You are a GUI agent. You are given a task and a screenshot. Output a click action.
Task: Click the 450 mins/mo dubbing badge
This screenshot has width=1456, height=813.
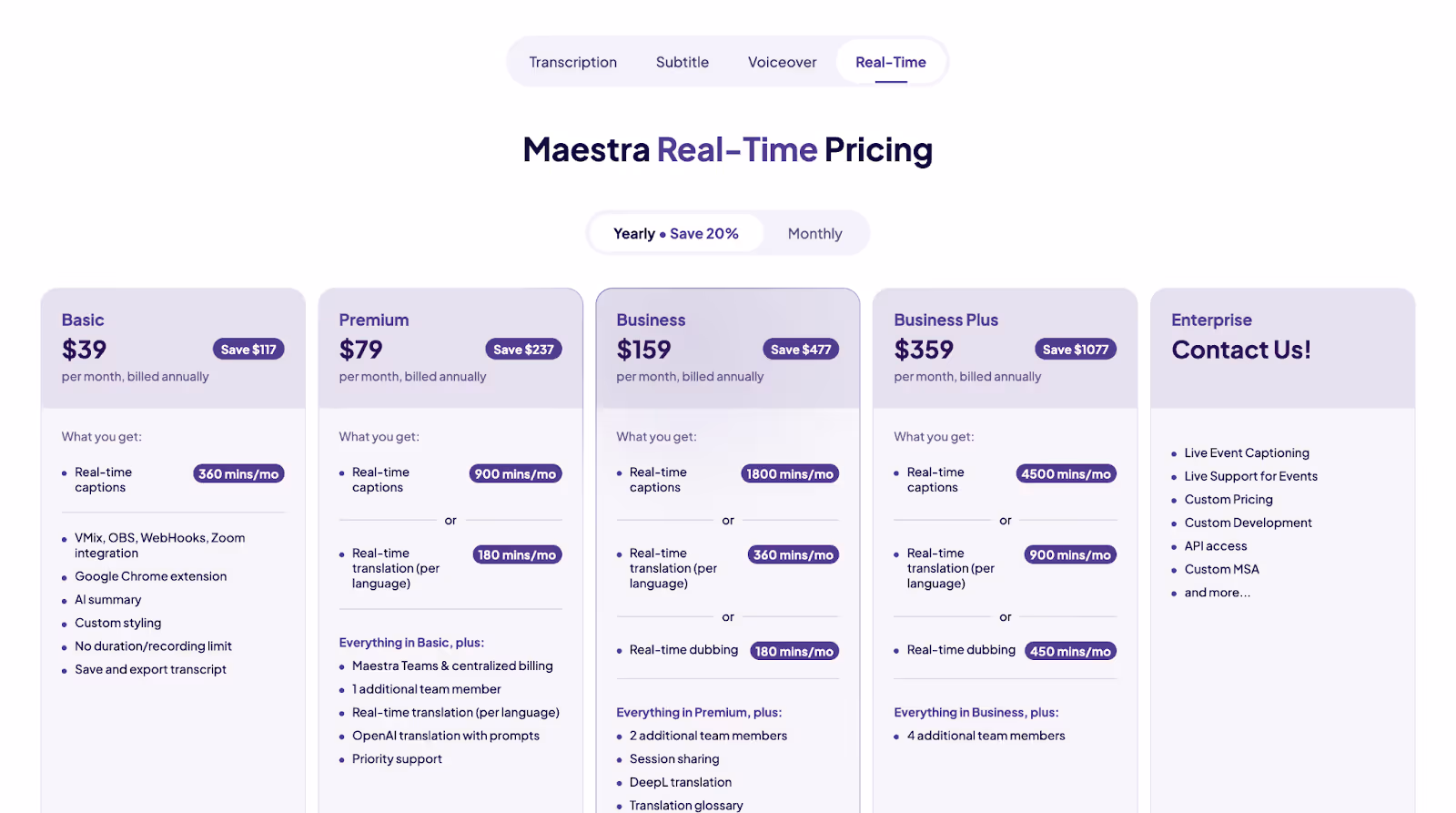point(1070,652)
